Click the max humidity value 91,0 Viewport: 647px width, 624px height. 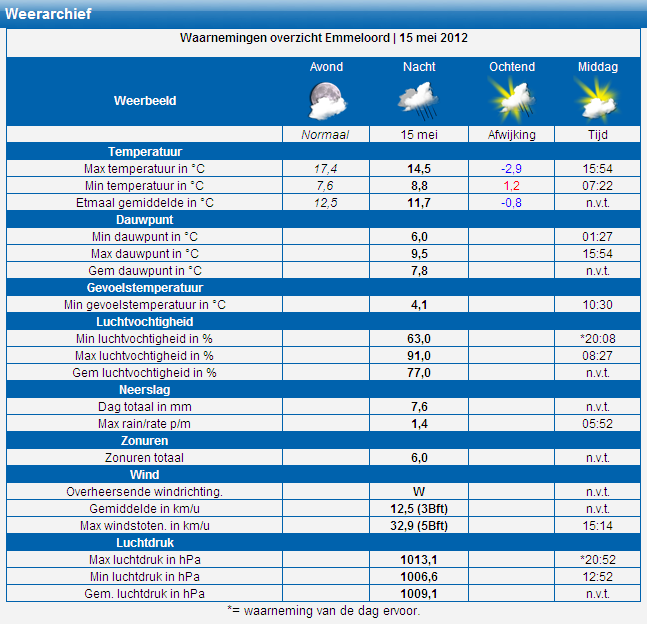[419, 356]
